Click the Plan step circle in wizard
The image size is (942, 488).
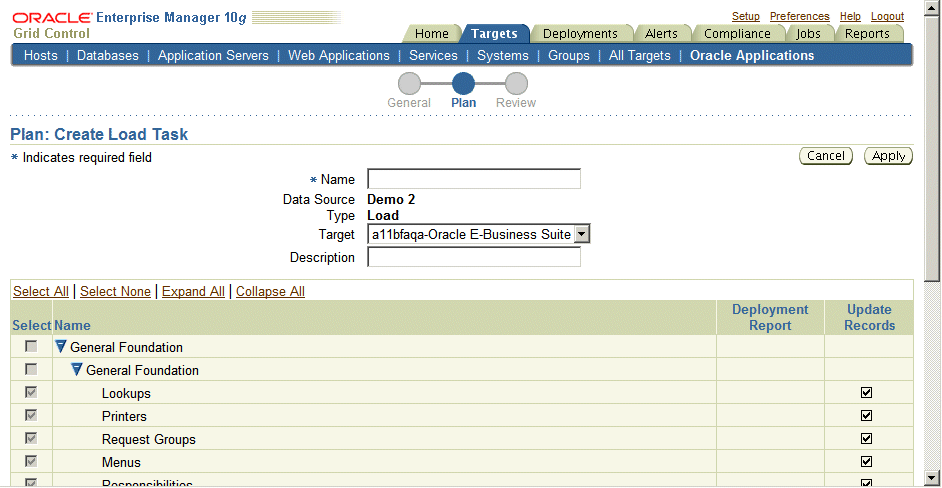463,84
